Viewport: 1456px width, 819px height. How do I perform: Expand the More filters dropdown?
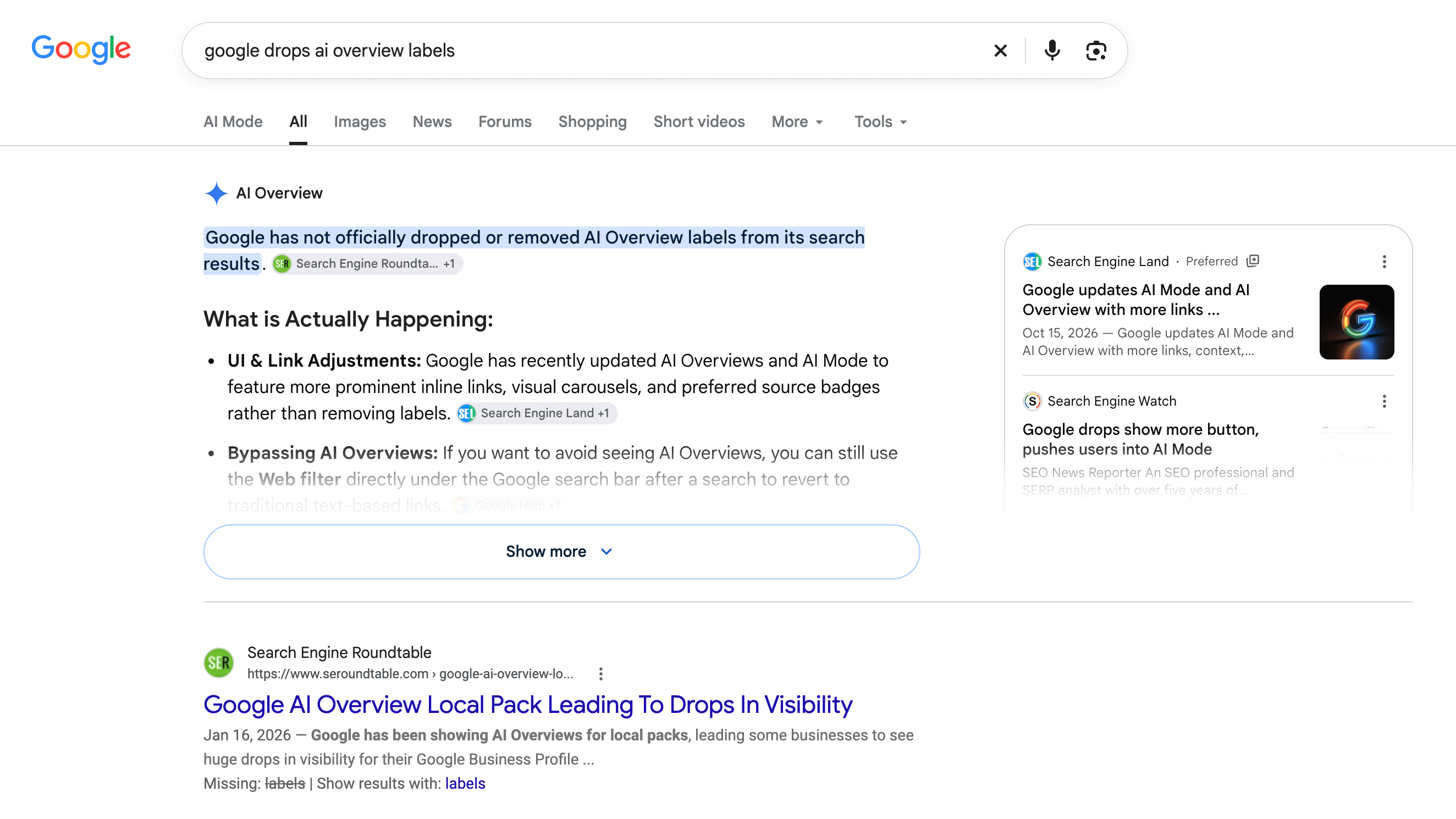point(797,121)
